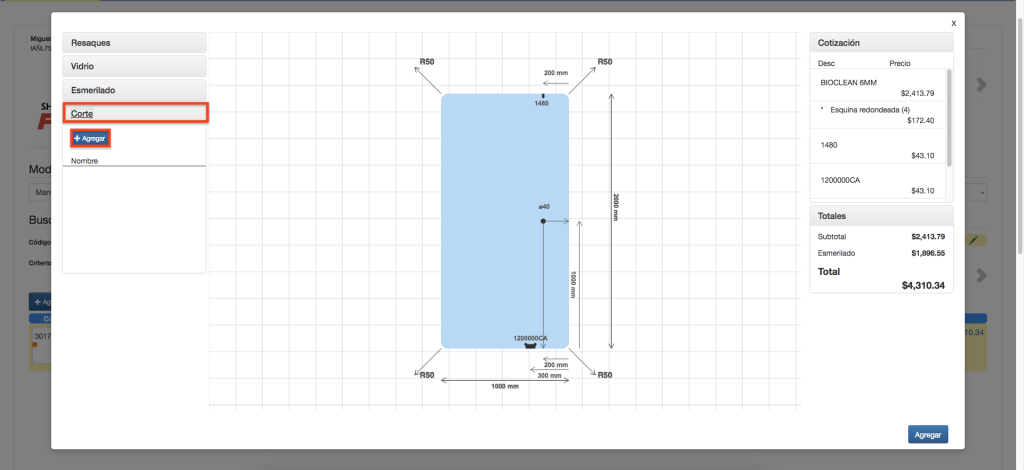
Task: Open the Vidrio accordion panel
Action: tap(134, 66)
